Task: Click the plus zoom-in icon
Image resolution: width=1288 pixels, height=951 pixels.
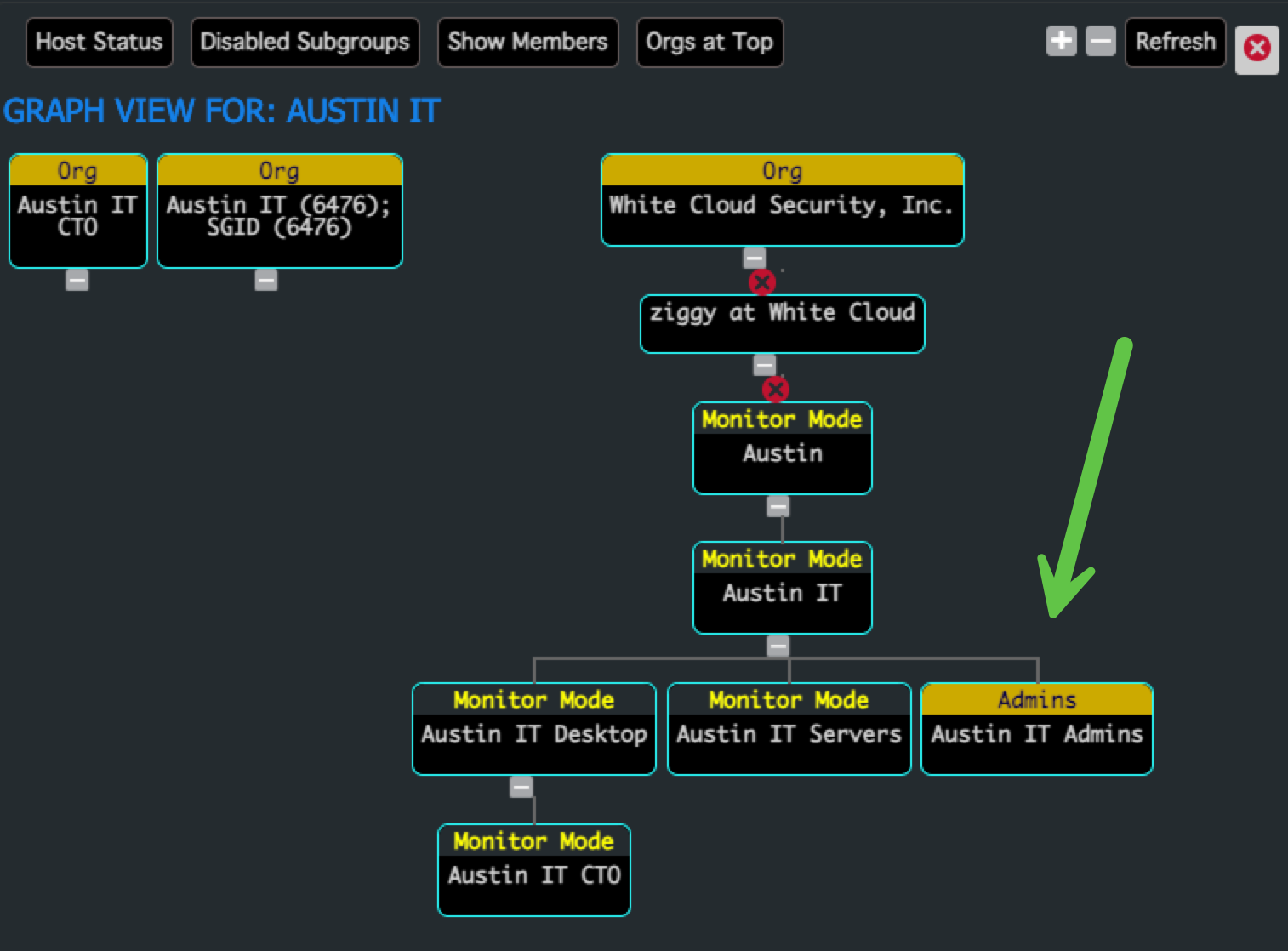Action: point(1061,41)
